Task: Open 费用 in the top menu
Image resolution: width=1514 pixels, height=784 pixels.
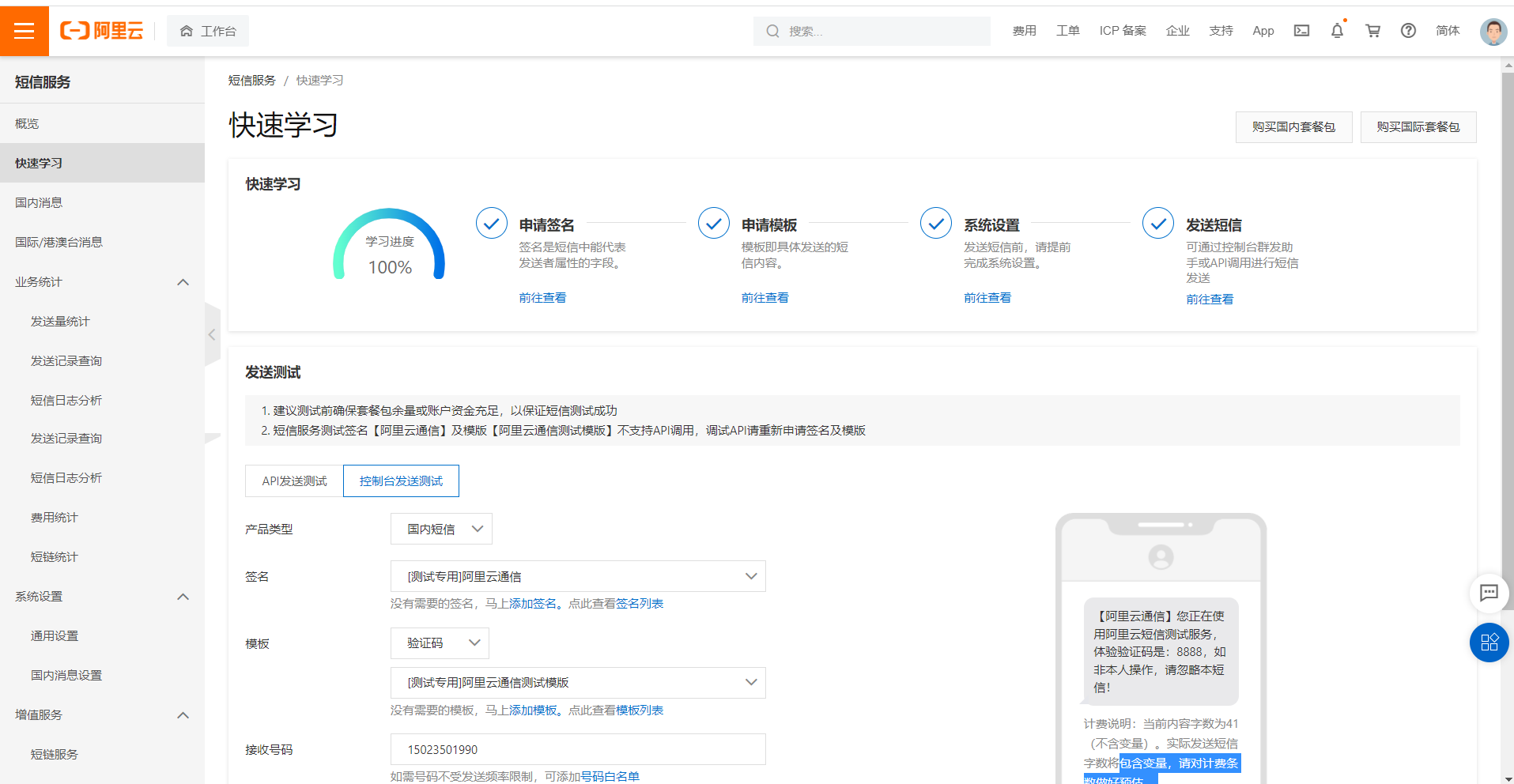Action: [1024, 31]
